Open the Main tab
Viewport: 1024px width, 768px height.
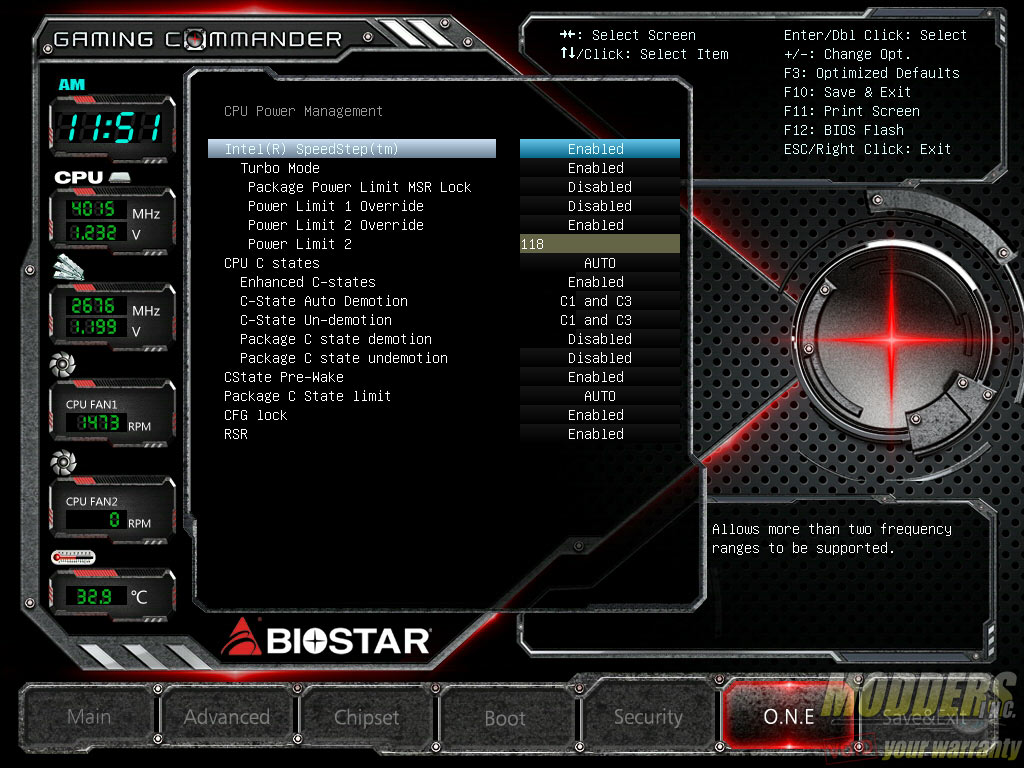click(89, 717)
